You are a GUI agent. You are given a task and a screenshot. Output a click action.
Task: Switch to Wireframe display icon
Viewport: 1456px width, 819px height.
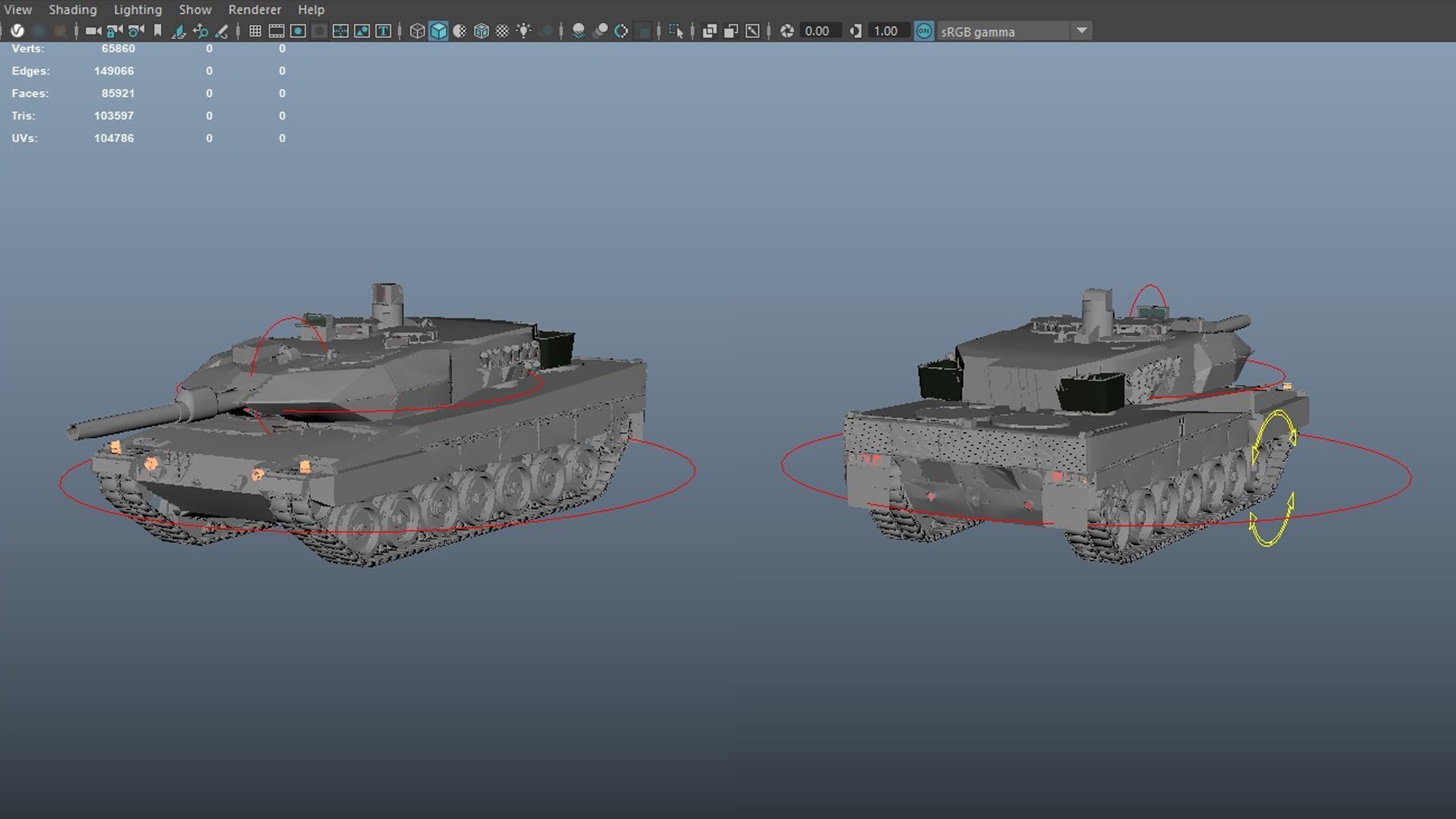417,31
